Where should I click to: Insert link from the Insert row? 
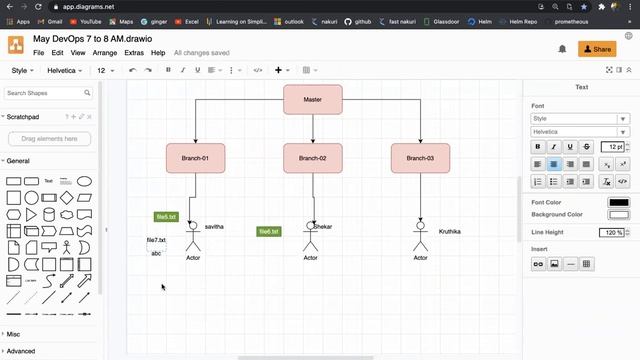pyautogui.click(x=538, y=264)
